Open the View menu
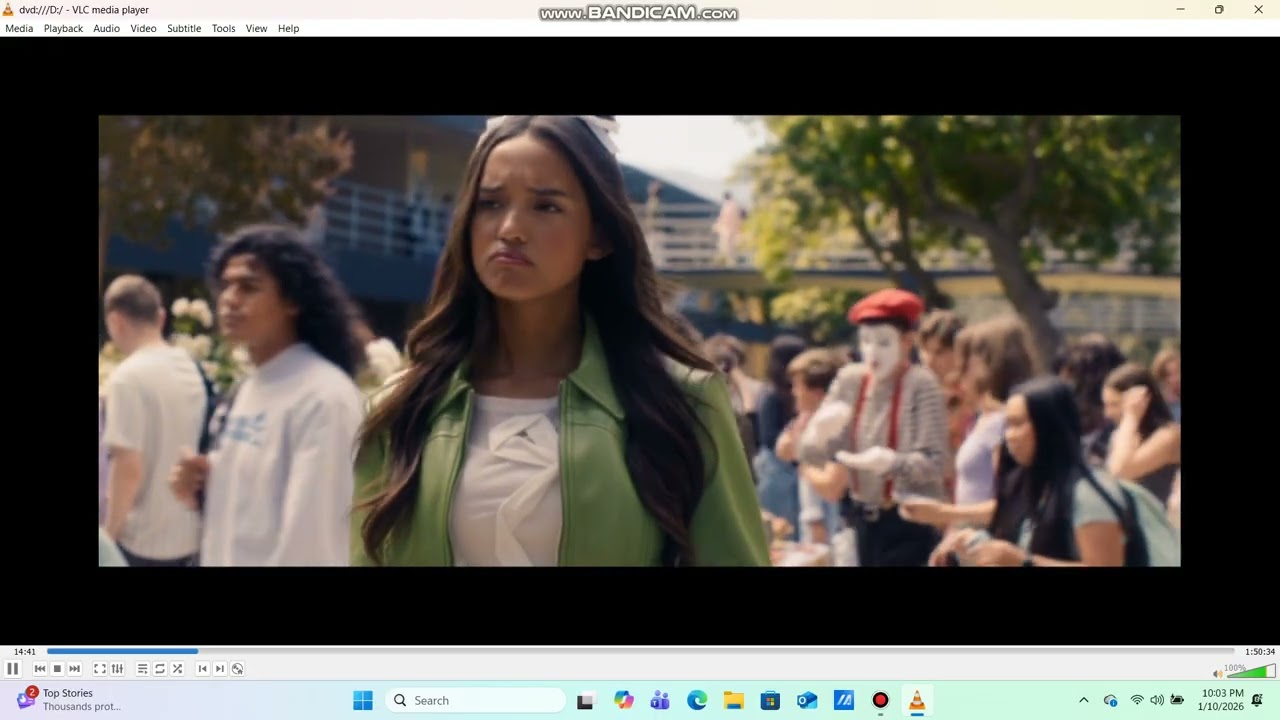Screen dimensions: 1280x720 256,28
